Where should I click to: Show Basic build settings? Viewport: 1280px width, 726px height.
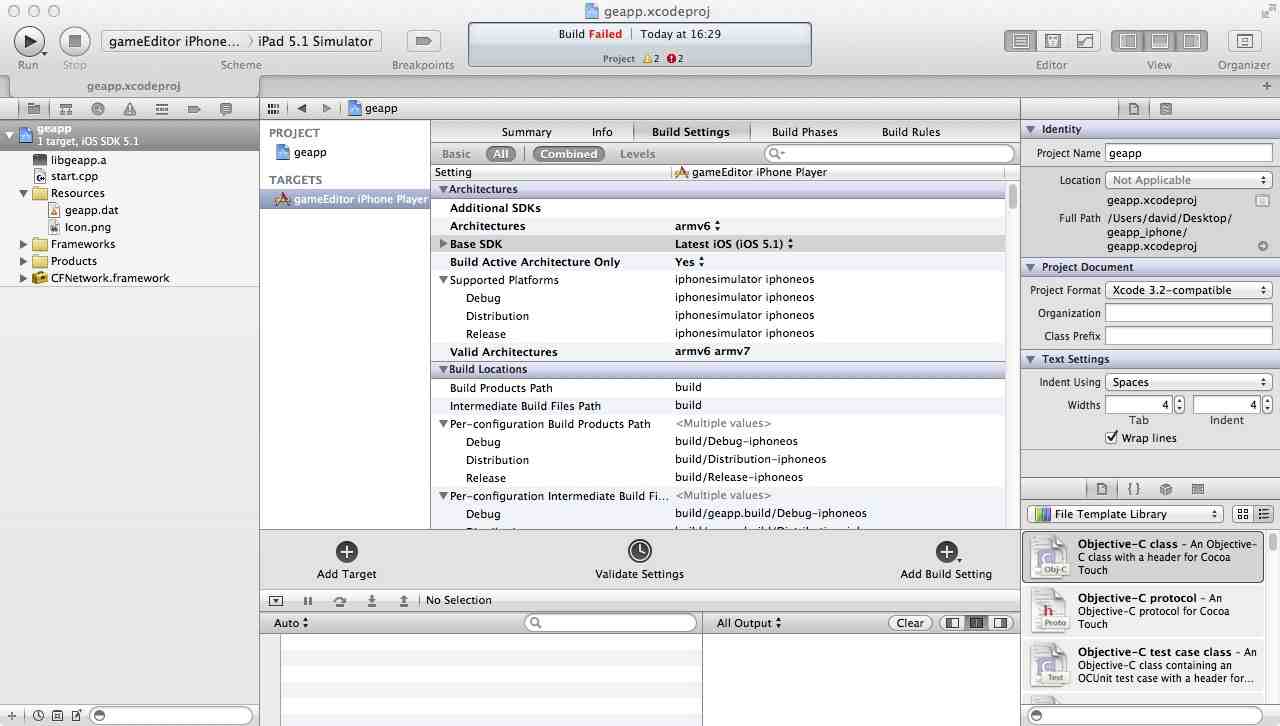456,154
